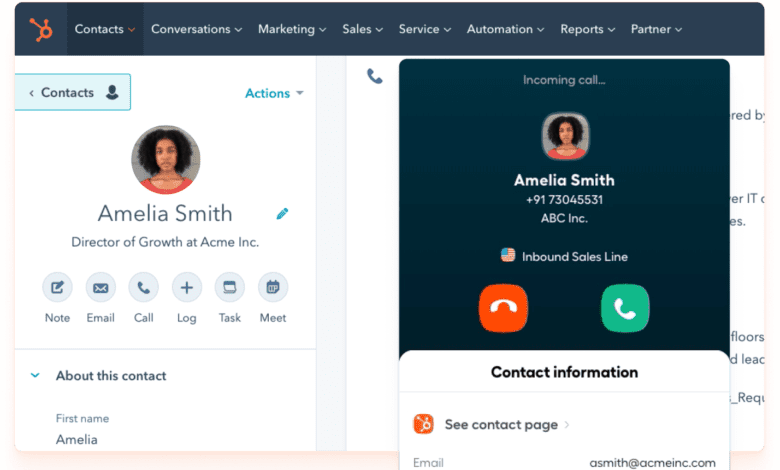The width and height of the screenshot is (780, 470).
Task: Click the caller name Amelia Smith in widget
Action: click(565, 180)
